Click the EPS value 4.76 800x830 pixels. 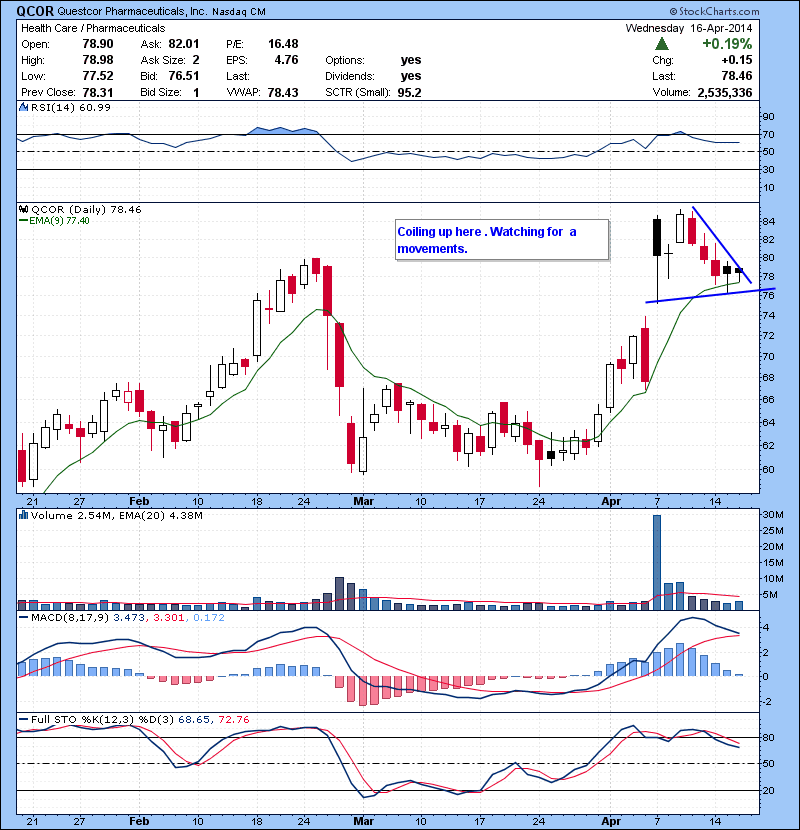(286, 60)
